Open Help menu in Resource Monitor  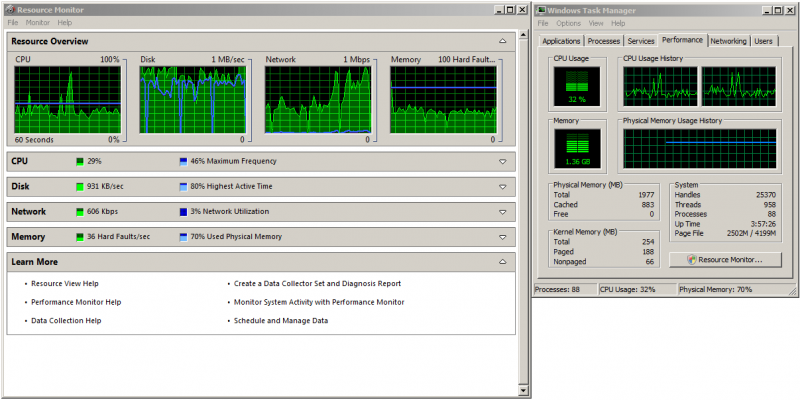pos(65,22)
